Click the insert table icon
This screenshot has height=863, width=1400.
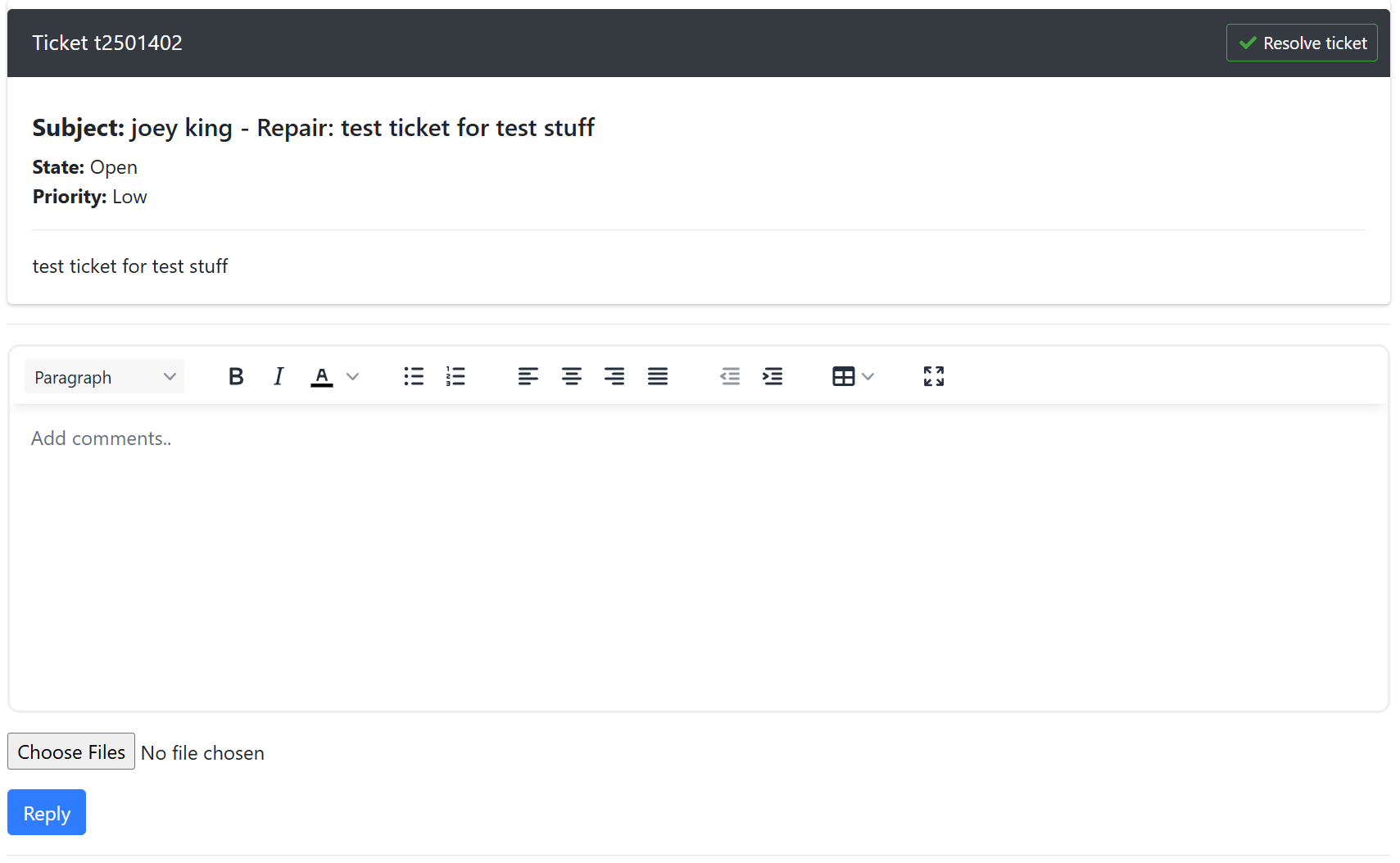pos(843,376)
